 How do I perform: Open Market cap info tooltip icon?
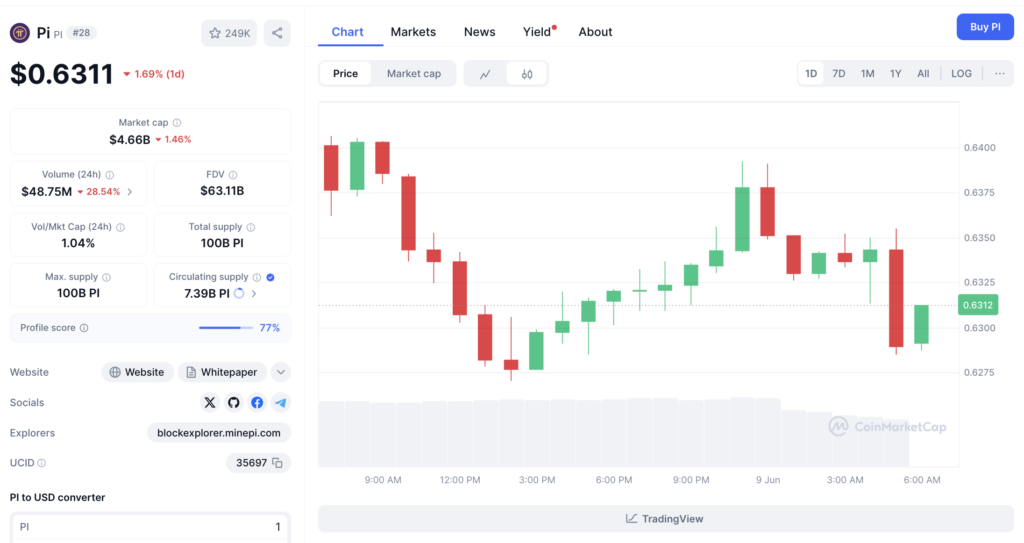tap(177, 123)
